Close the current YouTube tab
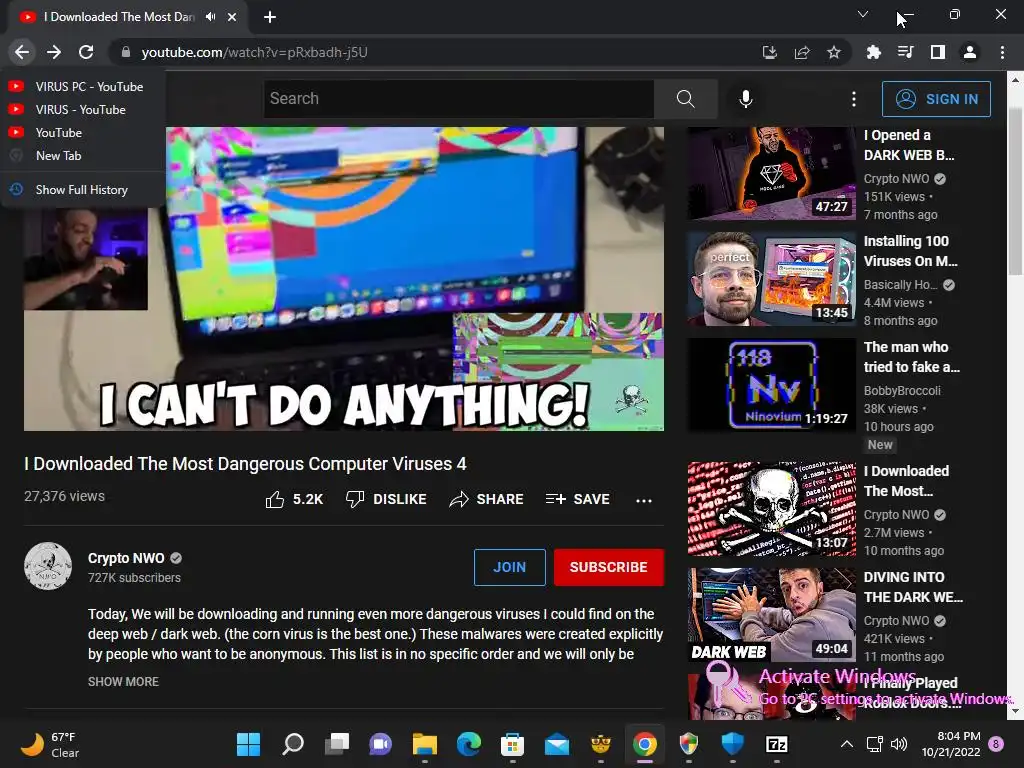1024x768 pixels. click(232, 17)
